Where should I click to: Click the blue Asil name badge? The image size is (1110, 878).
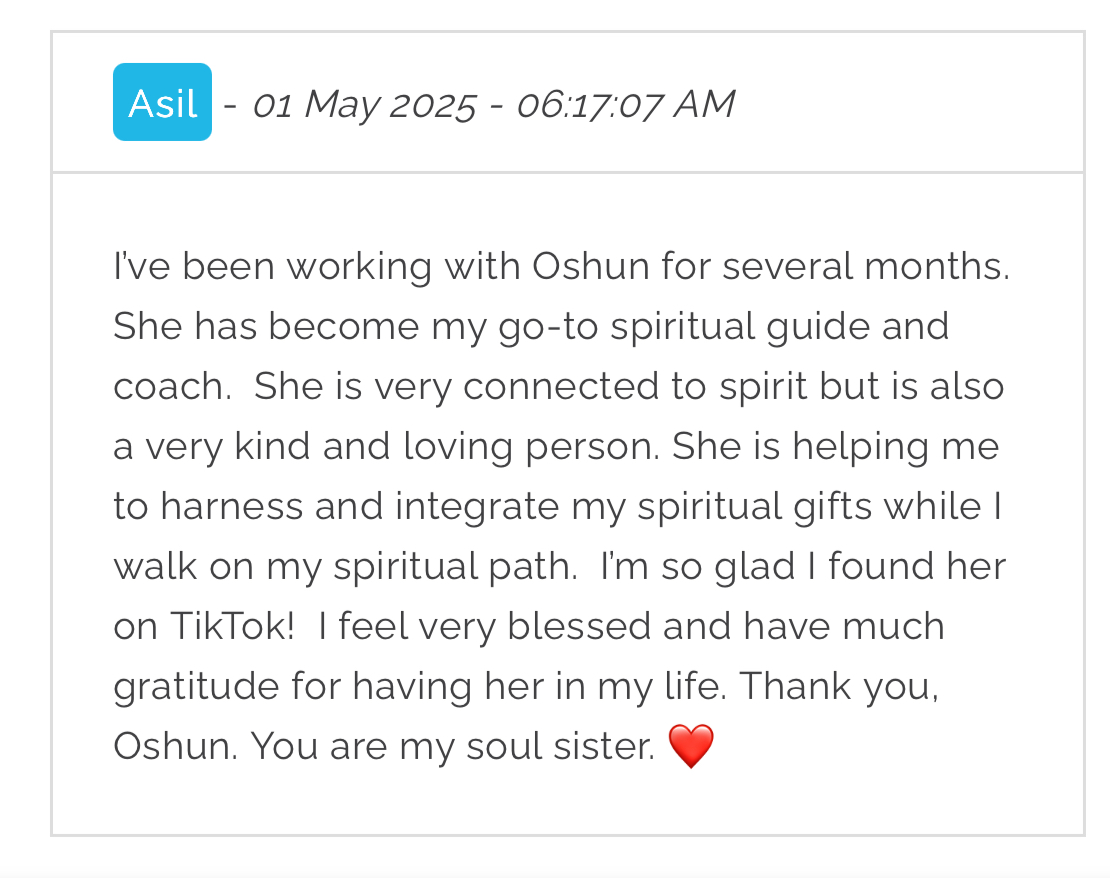click(x=162, y=103)
